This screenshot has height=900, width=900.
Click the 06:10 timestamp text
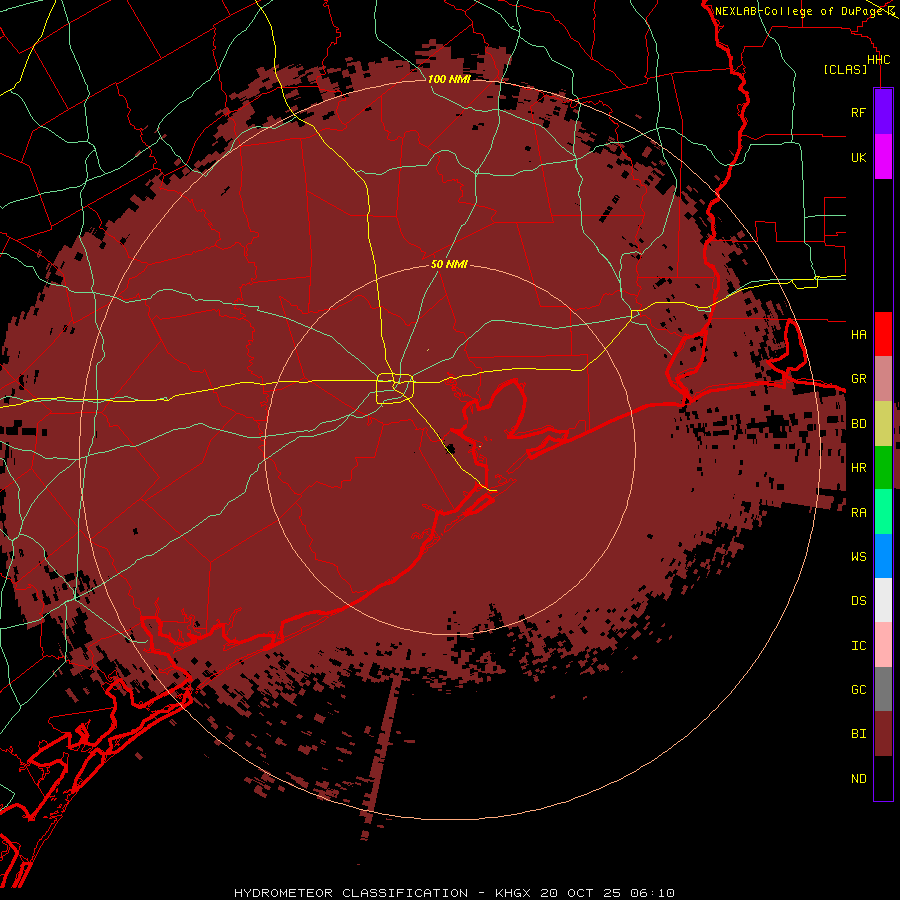coord(651,893)
